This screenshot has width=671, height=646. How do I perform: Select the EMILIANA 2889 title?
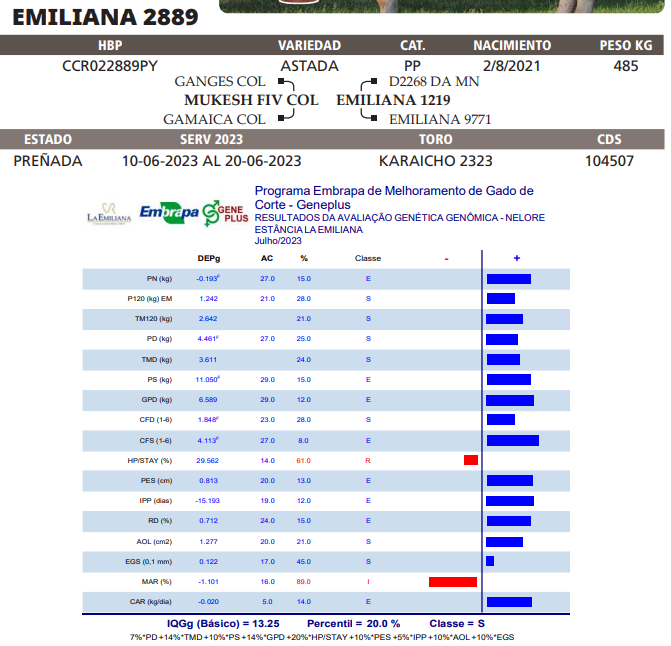[x=106, y=17]
